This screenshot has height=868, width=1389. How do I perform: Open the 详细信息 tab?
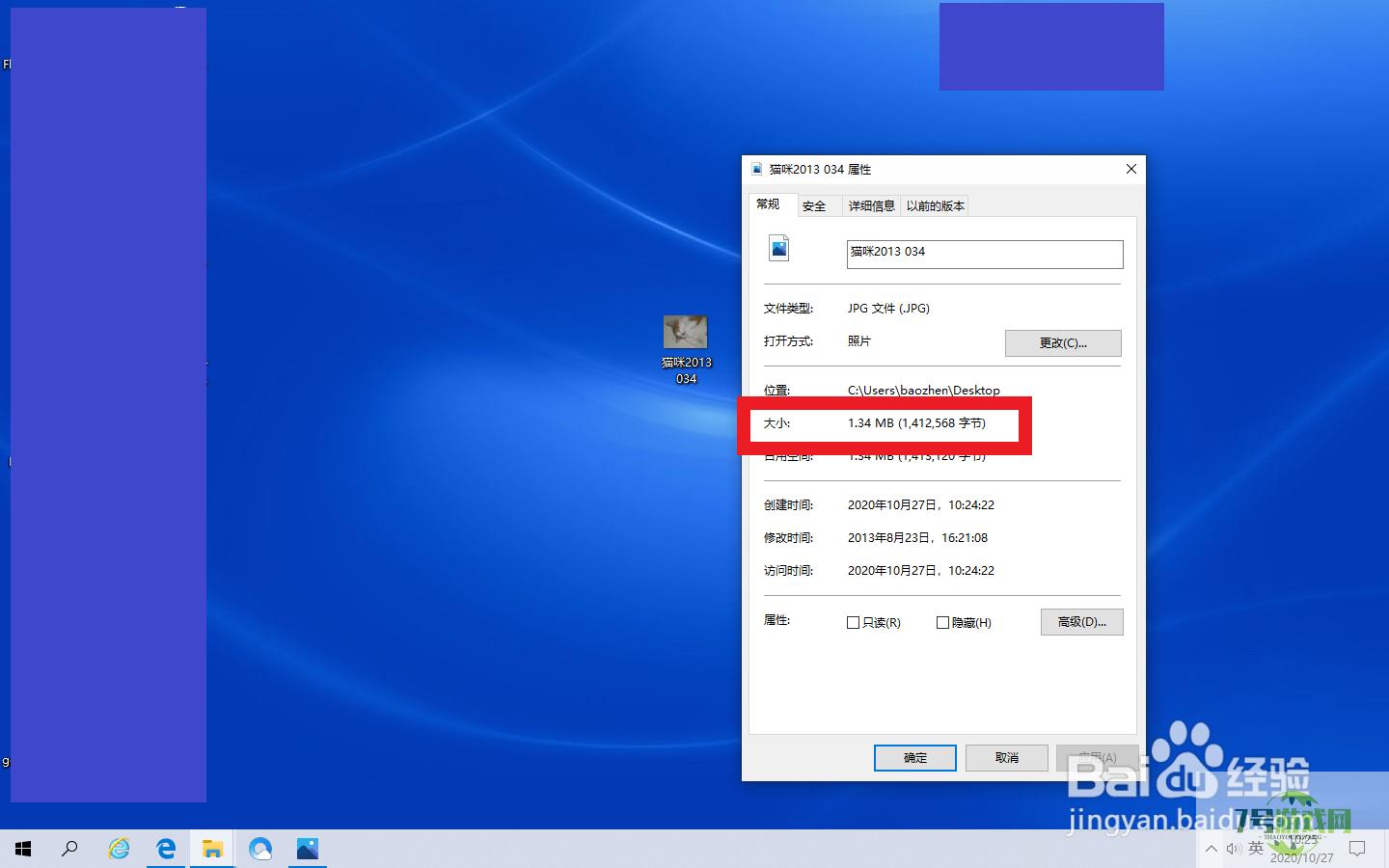(x=872, y=205)
